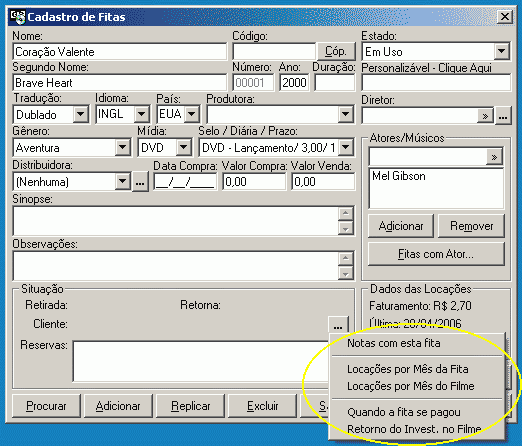Click into the Segundo Nome text field
522x446 pixels.
pyautogui.click(x=120, y=83)
